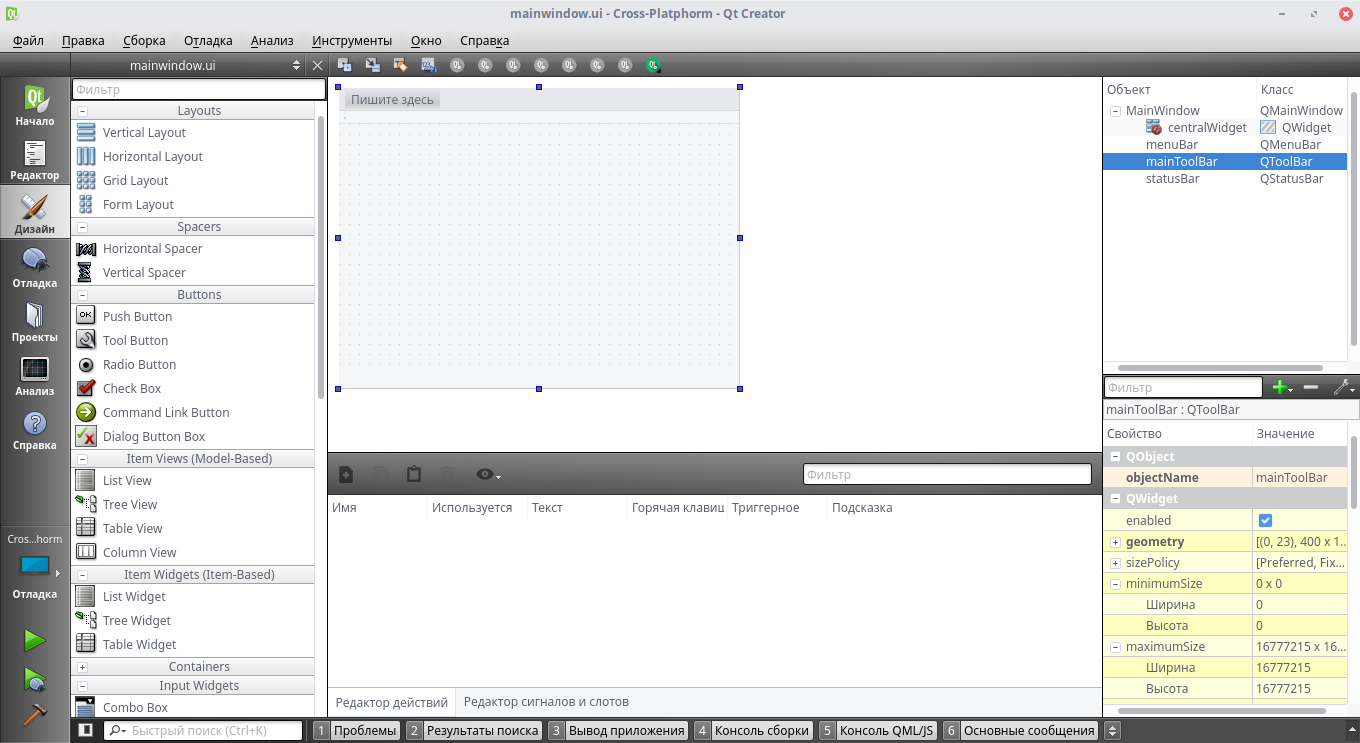Create a new action in Action Editor
1360x743 pixels.
(x=346, y=474)
